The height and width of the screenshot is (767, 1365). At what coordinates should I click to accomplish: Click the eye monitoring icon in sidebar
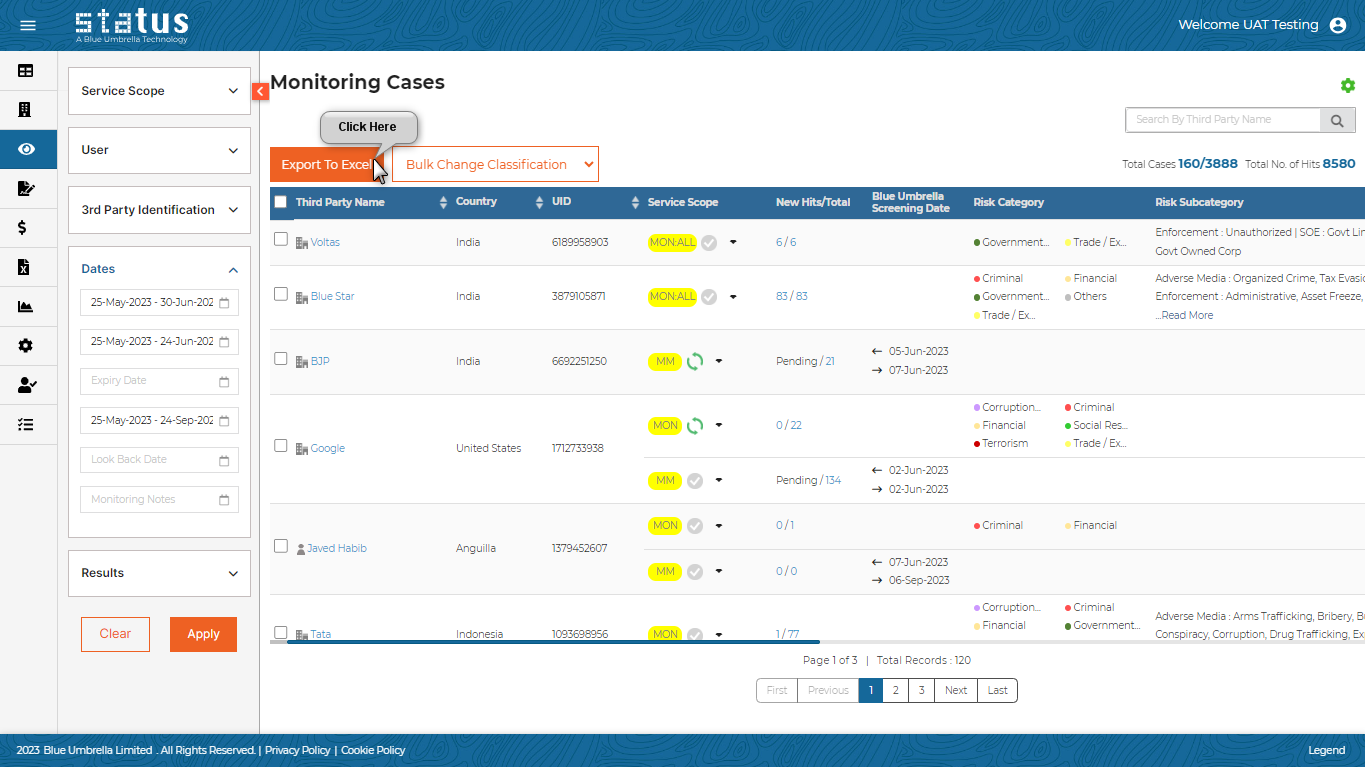pyautogui.click(x=26, y=149)
